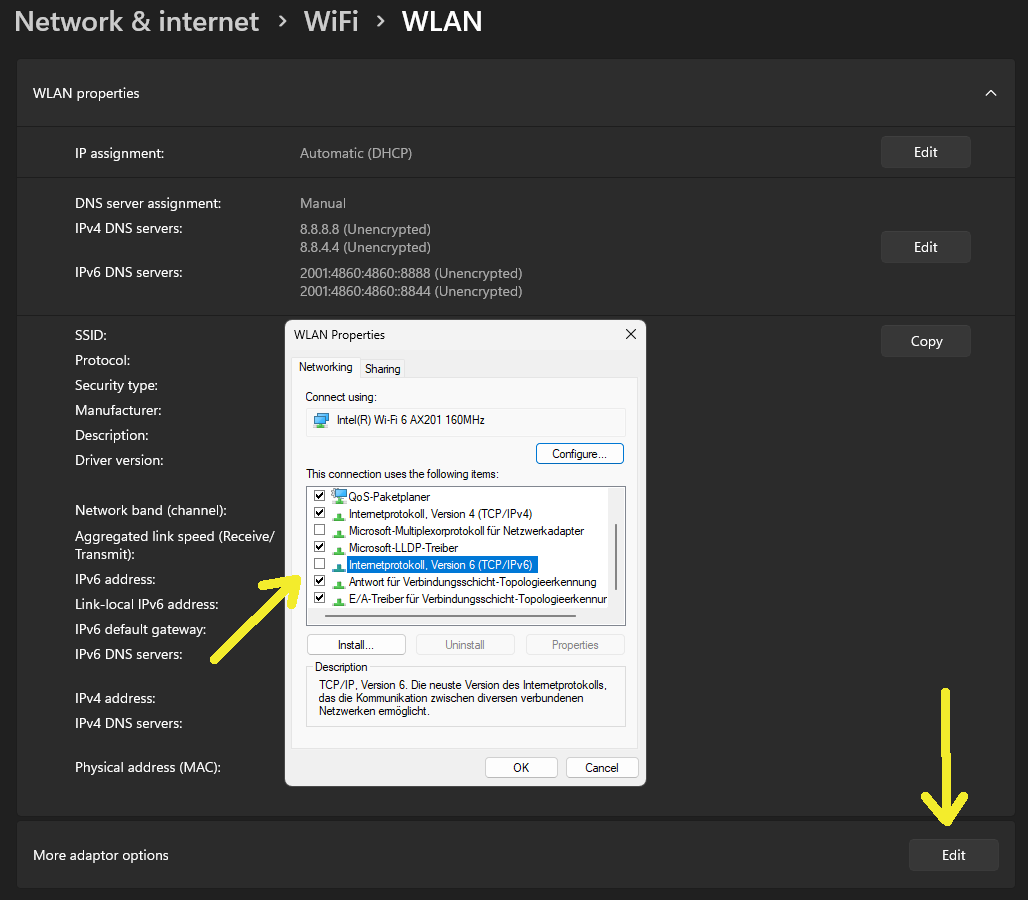Click the 8.8.4.4 (Unencrypted) DNS value
1028x900 pixels.
pos(365,248)
